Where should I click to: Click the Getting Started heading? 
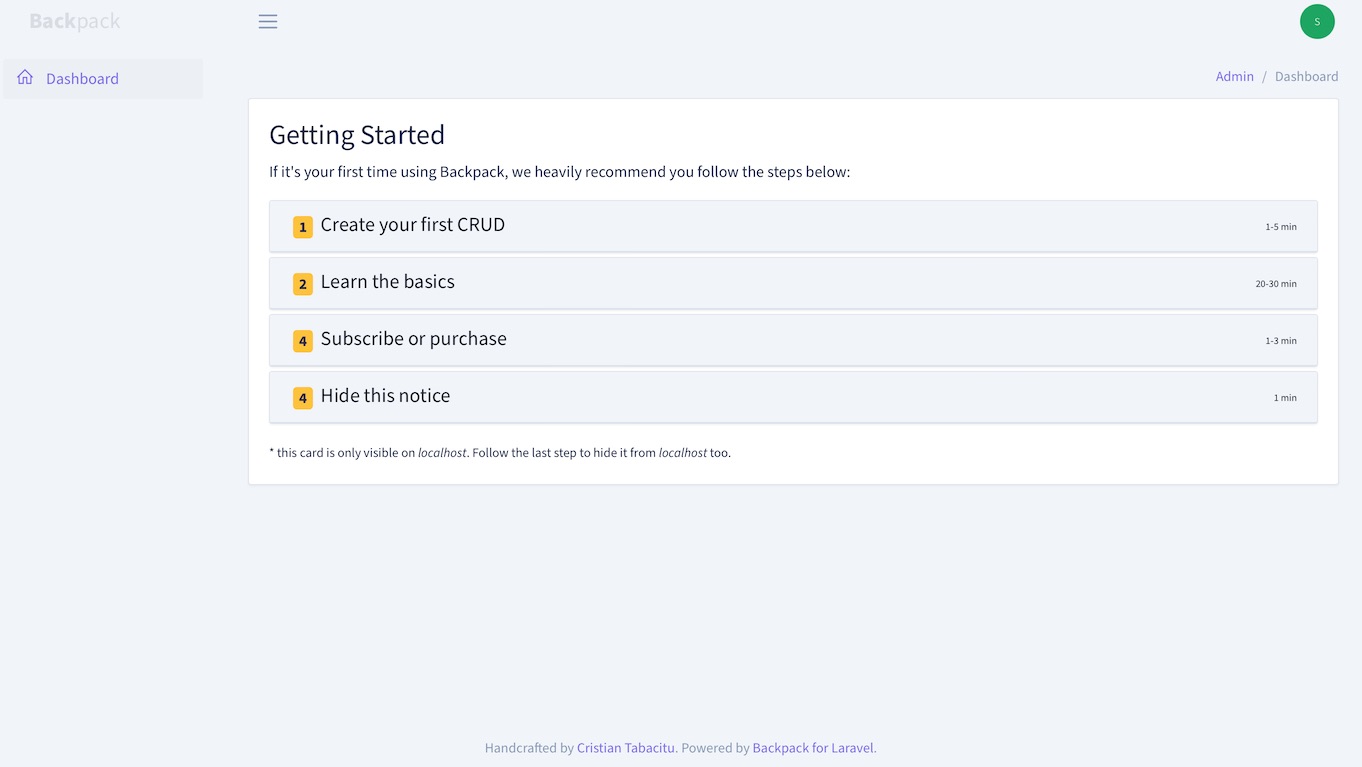[357, 135]
